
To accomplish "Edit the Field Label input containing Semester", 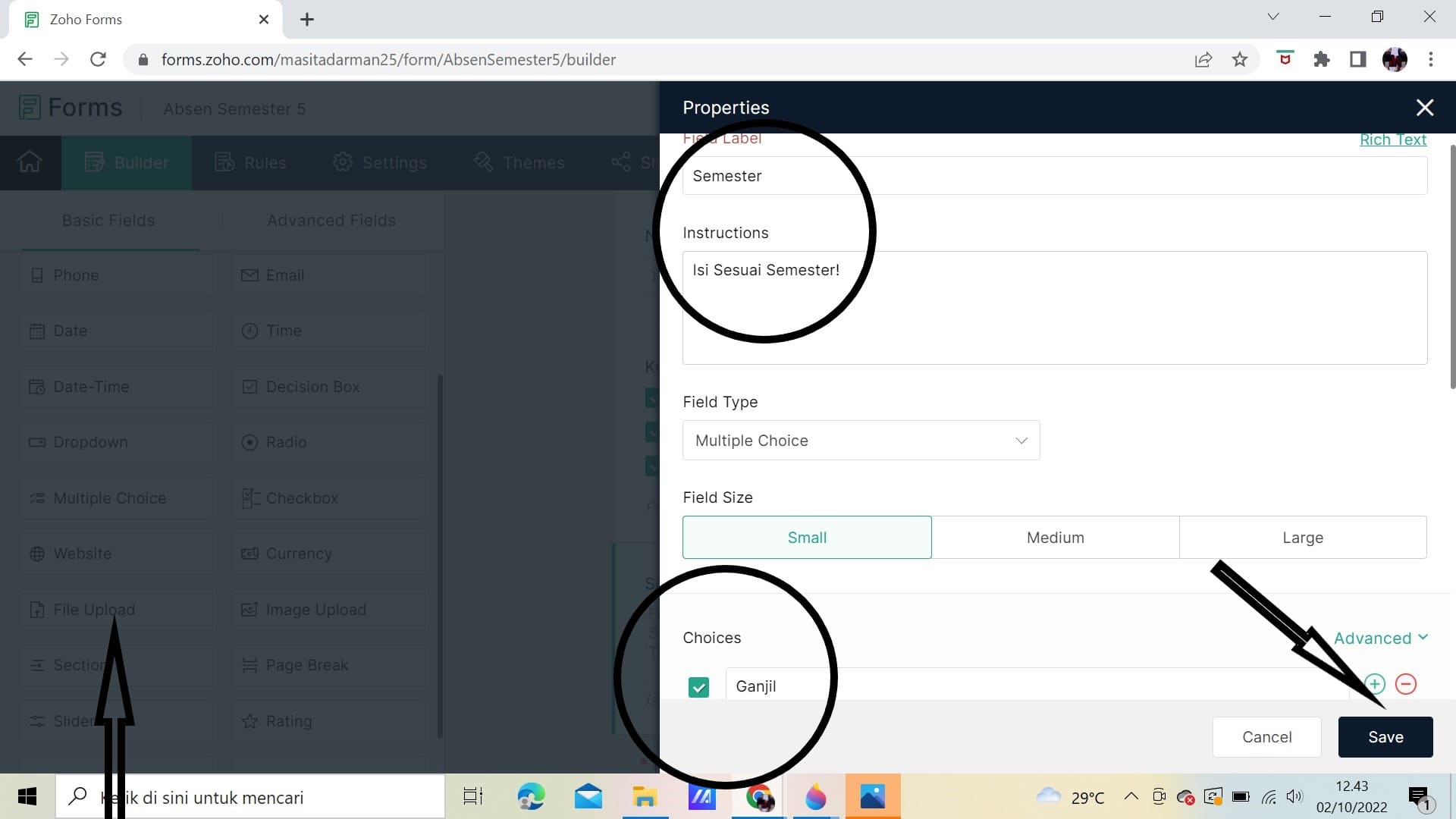I will 1054,176.
